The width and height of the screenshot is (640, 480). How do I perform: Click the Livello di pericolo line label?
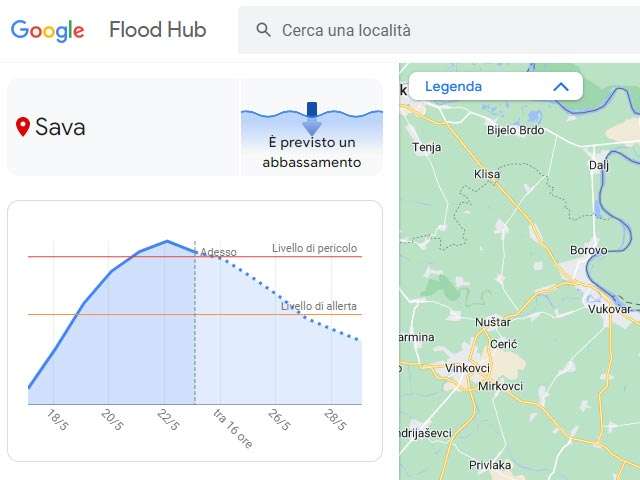[314, 249]
